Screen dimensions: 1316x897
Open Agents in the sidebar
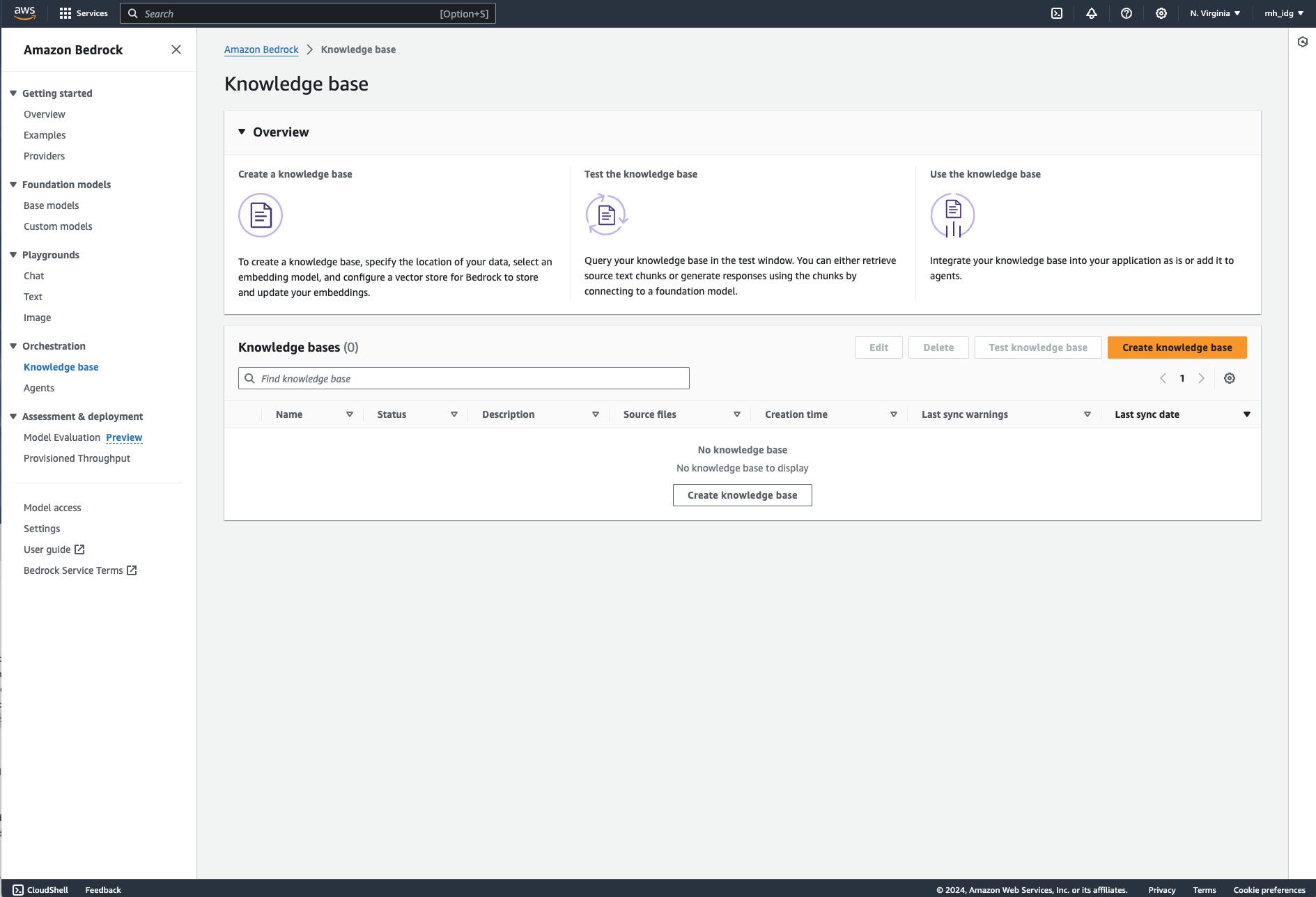(39, 388)
